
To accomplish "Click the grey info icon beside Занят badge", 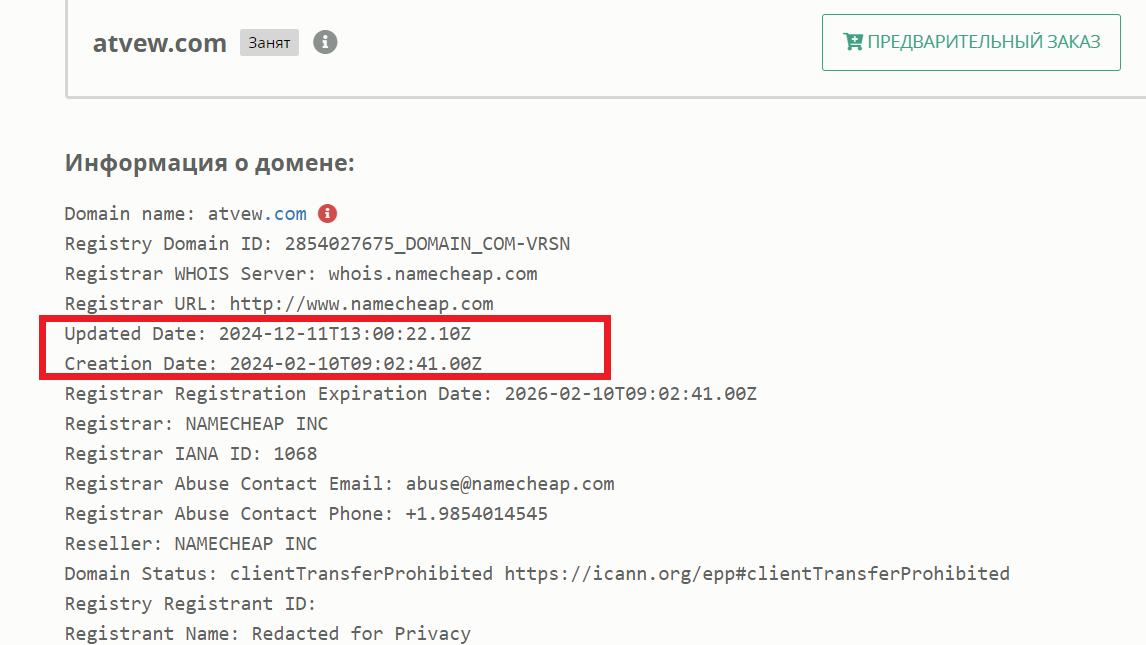I will [325, 42].
